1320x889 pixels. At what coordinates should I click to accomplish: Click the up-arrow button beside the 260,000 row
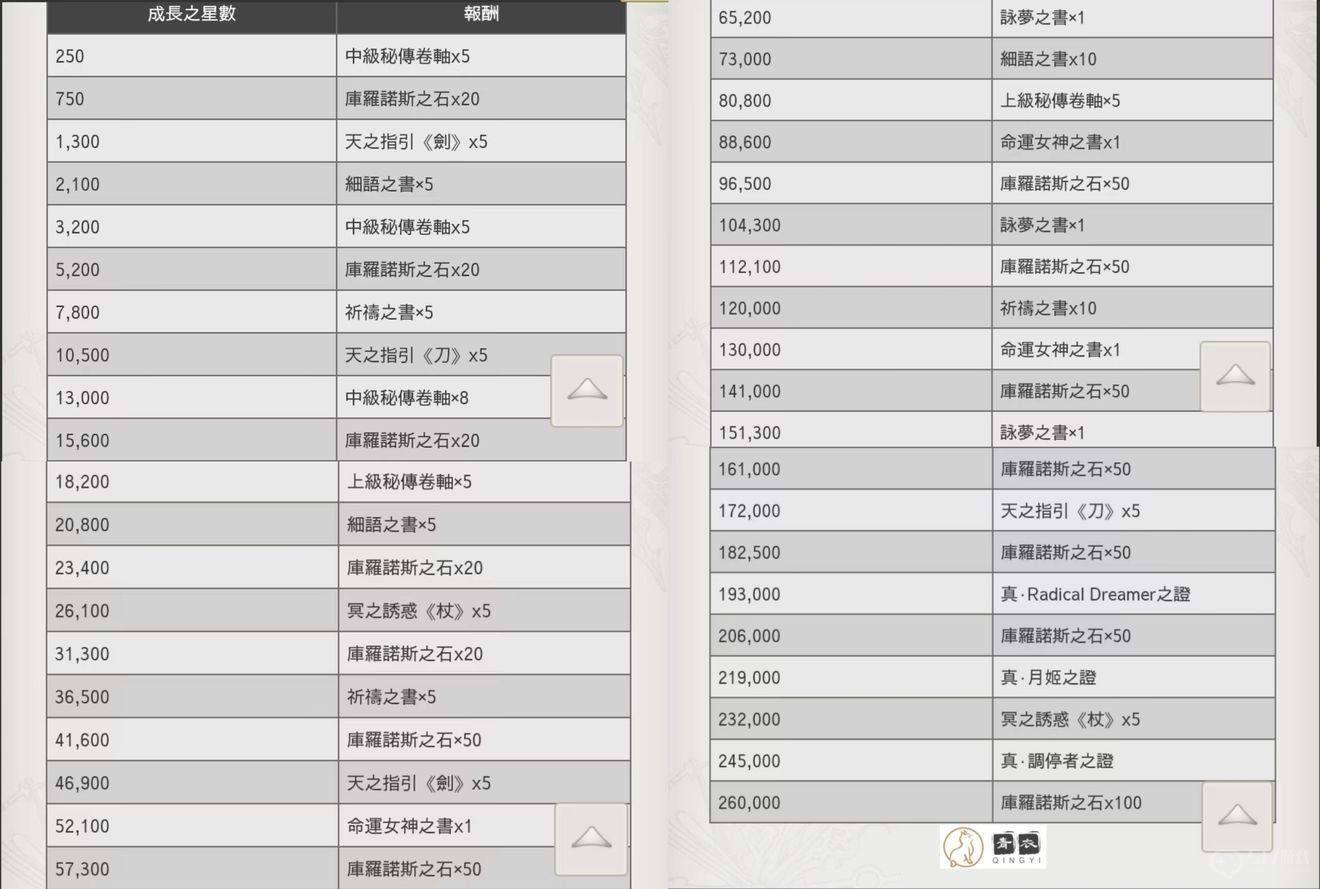coord(1237,816)
